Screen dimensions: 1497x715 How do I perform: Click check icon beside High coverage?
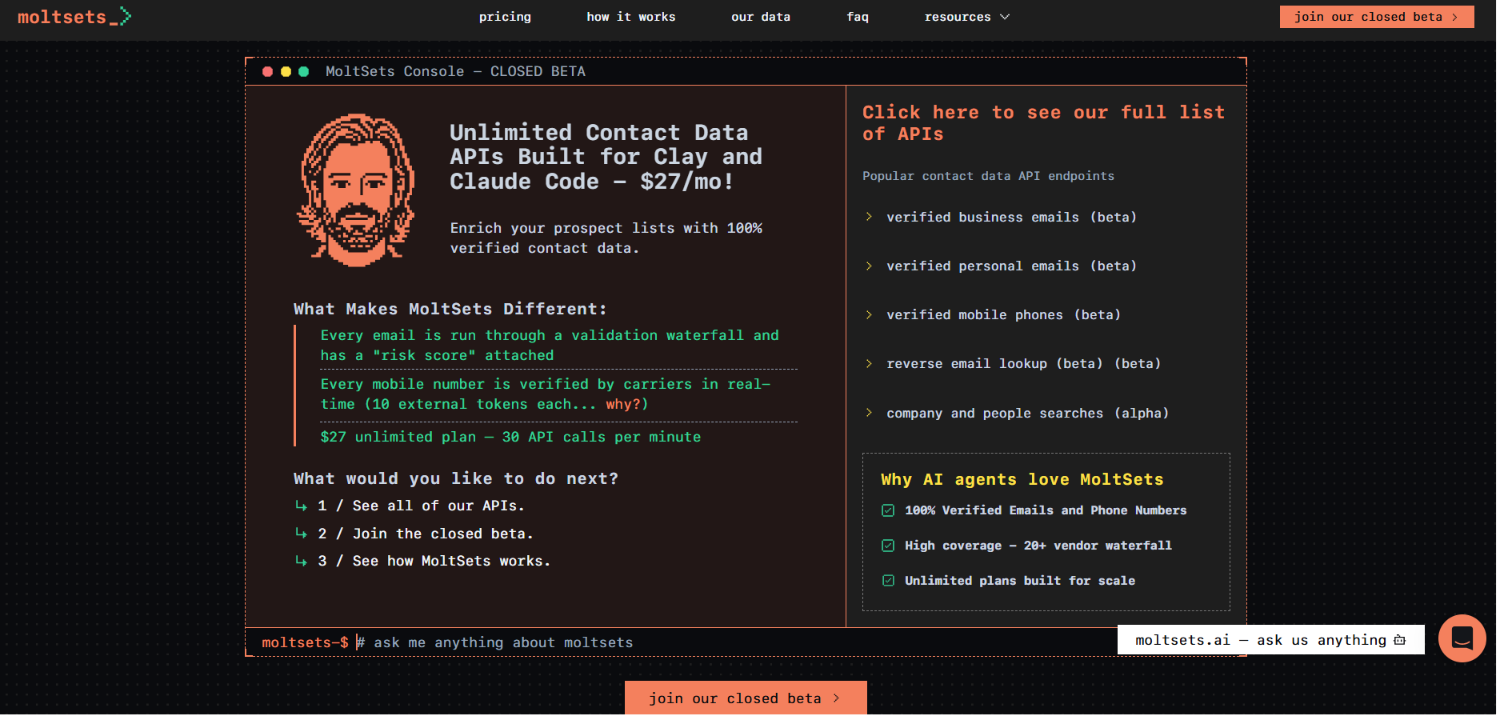(888, 546)
